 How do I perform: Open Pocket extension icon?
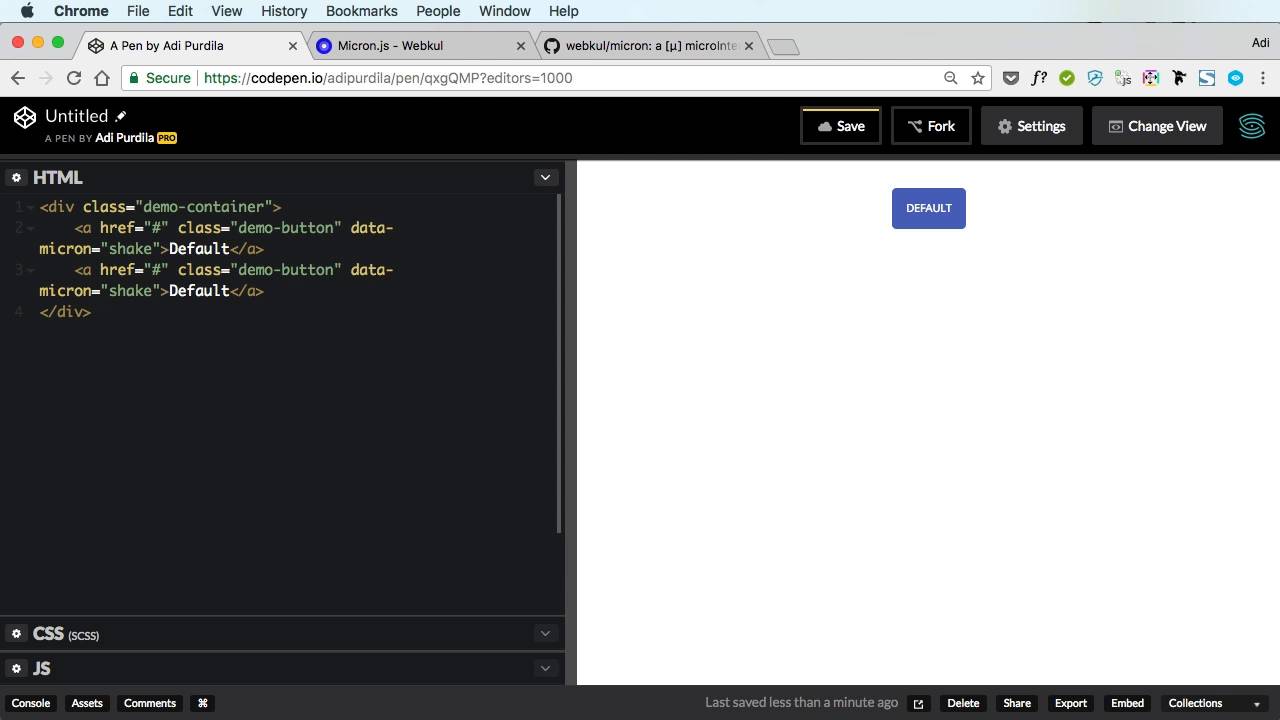[1011, 78]
